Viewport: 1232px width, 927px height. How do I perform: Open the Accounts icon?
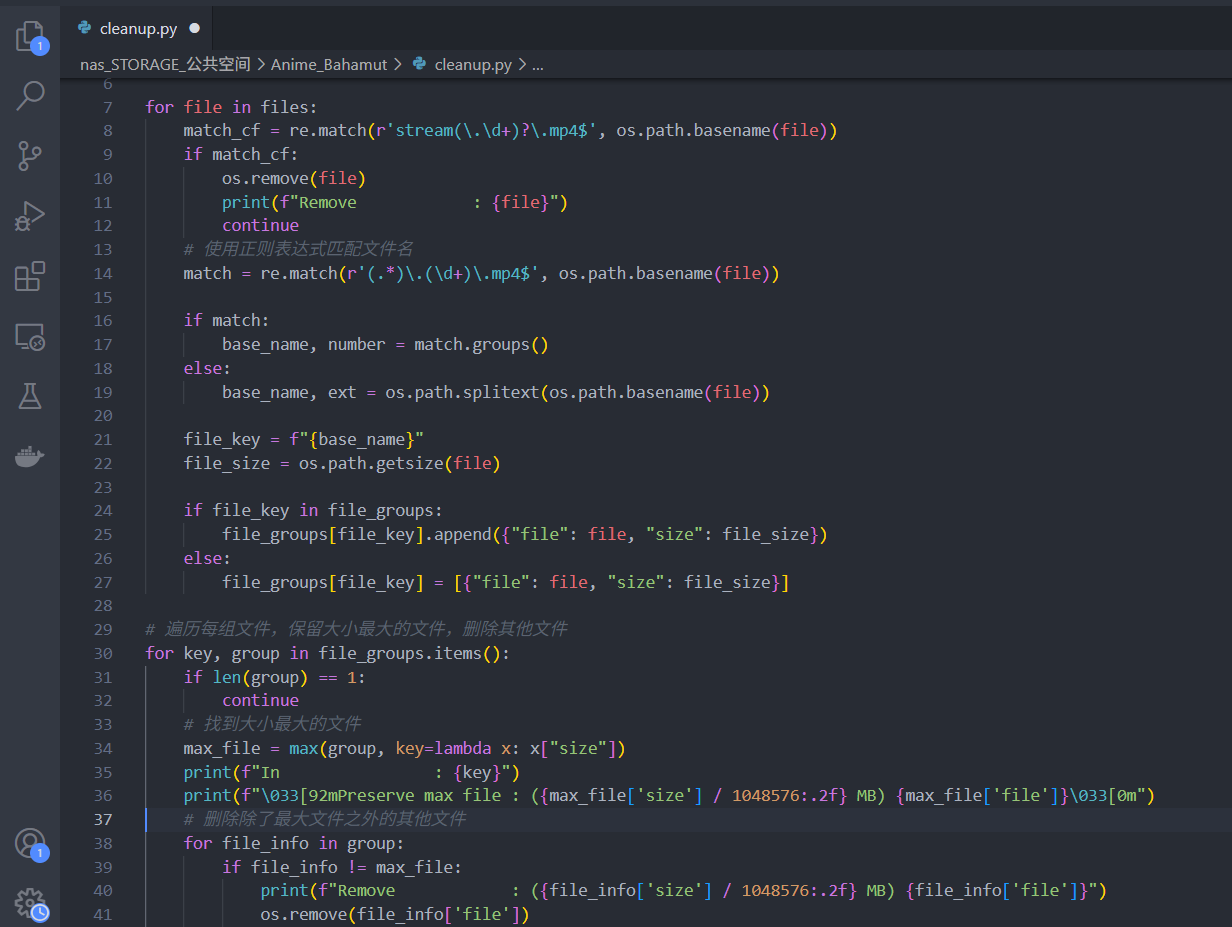click(x=30, y=843)
